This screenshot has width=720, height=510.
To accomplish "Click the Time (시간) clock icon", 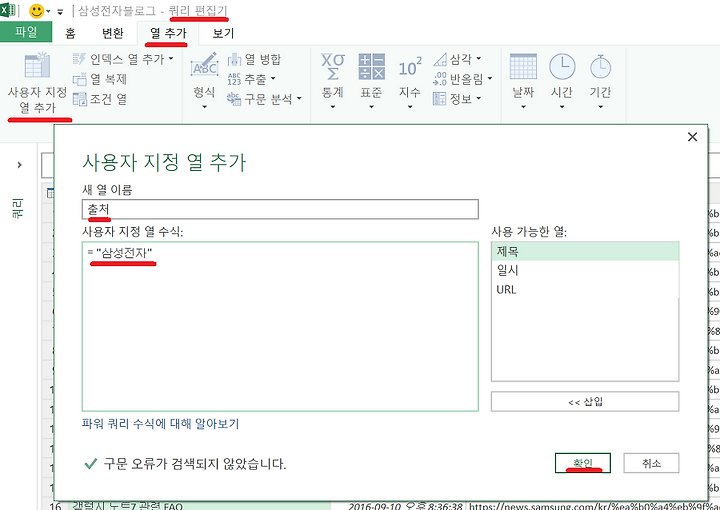I will click(x=562, y=67).
